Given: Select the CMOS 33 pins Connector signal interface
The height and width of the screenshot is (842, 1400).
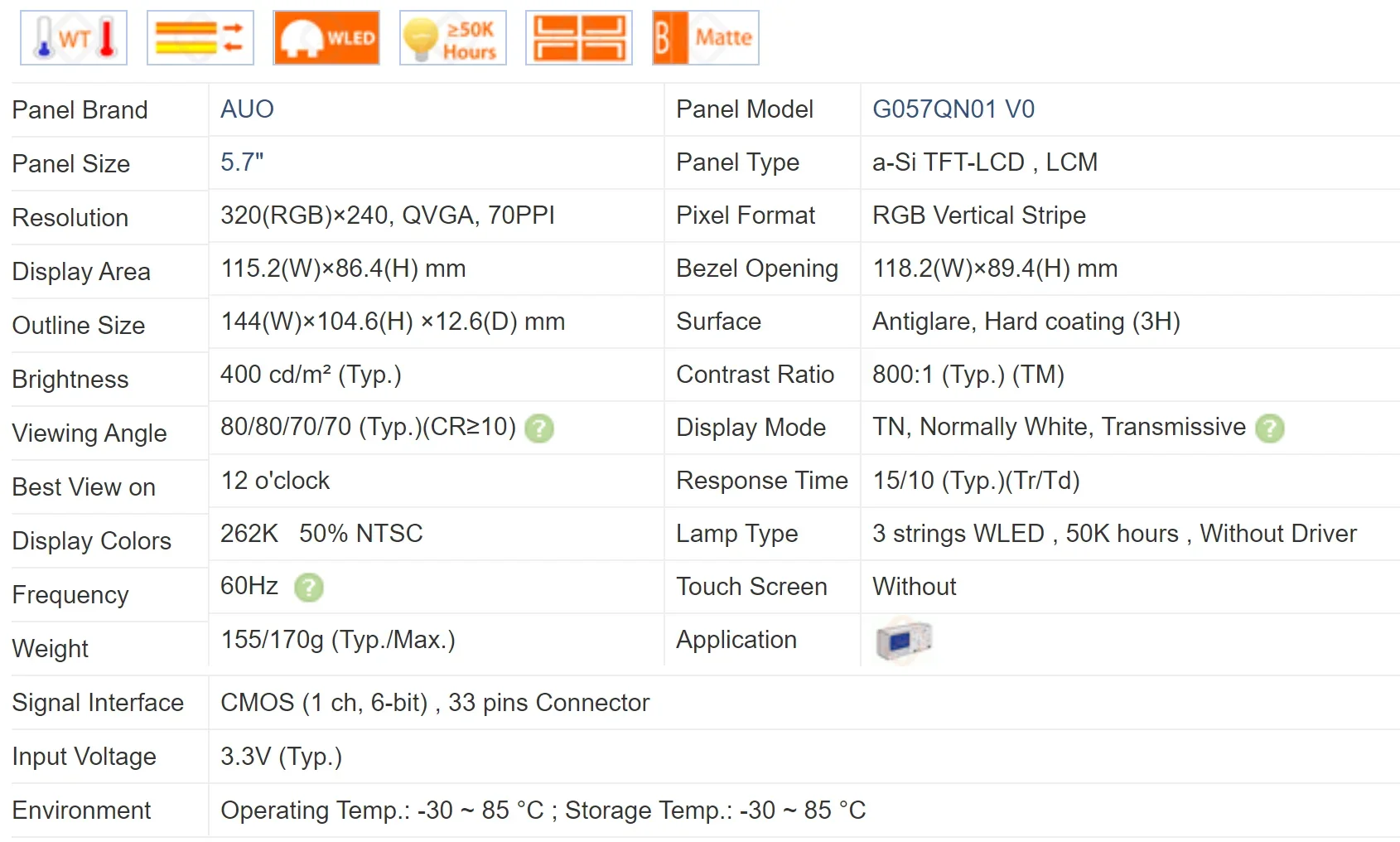Looking at the screenshot, I should pos(435,703).
